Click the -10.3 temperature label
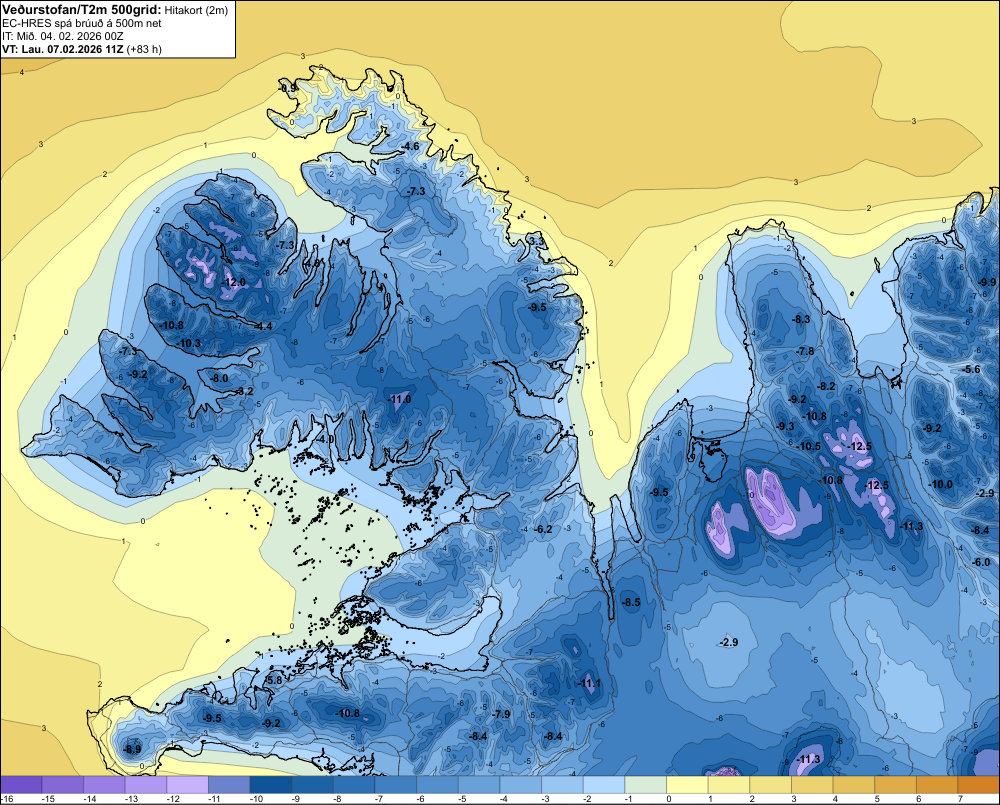 [189, 343]
